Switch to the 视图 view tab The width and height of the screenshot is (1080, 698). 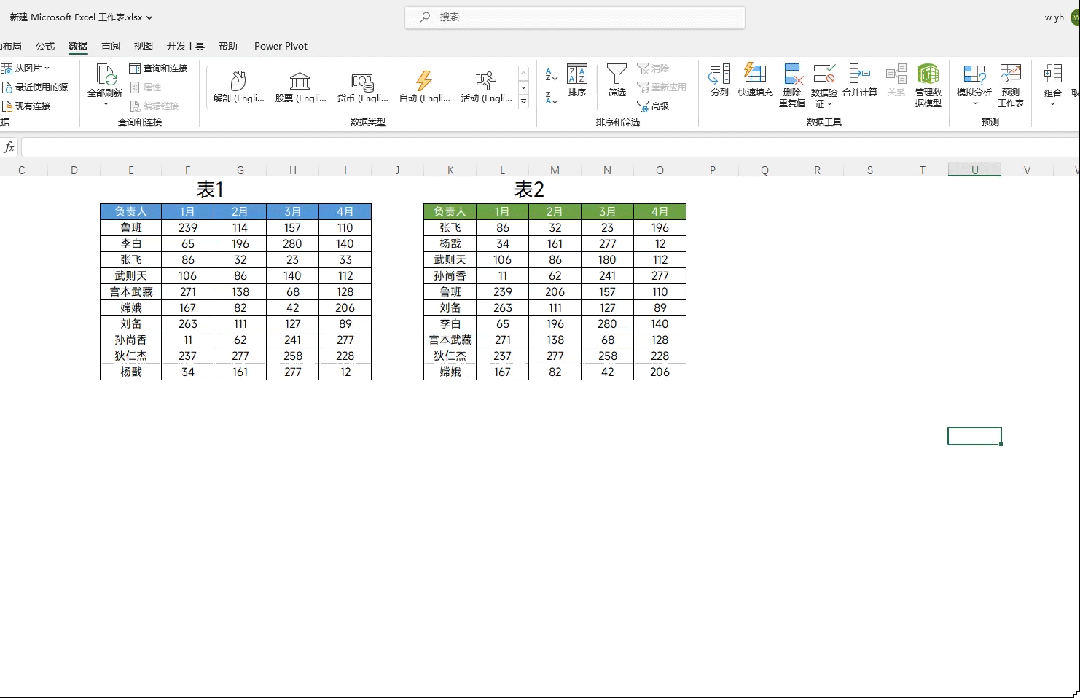(143, 46)
